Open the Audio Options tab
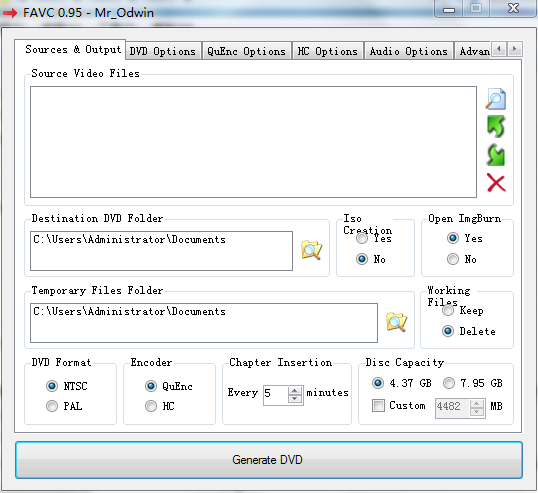 coord(409,51)
